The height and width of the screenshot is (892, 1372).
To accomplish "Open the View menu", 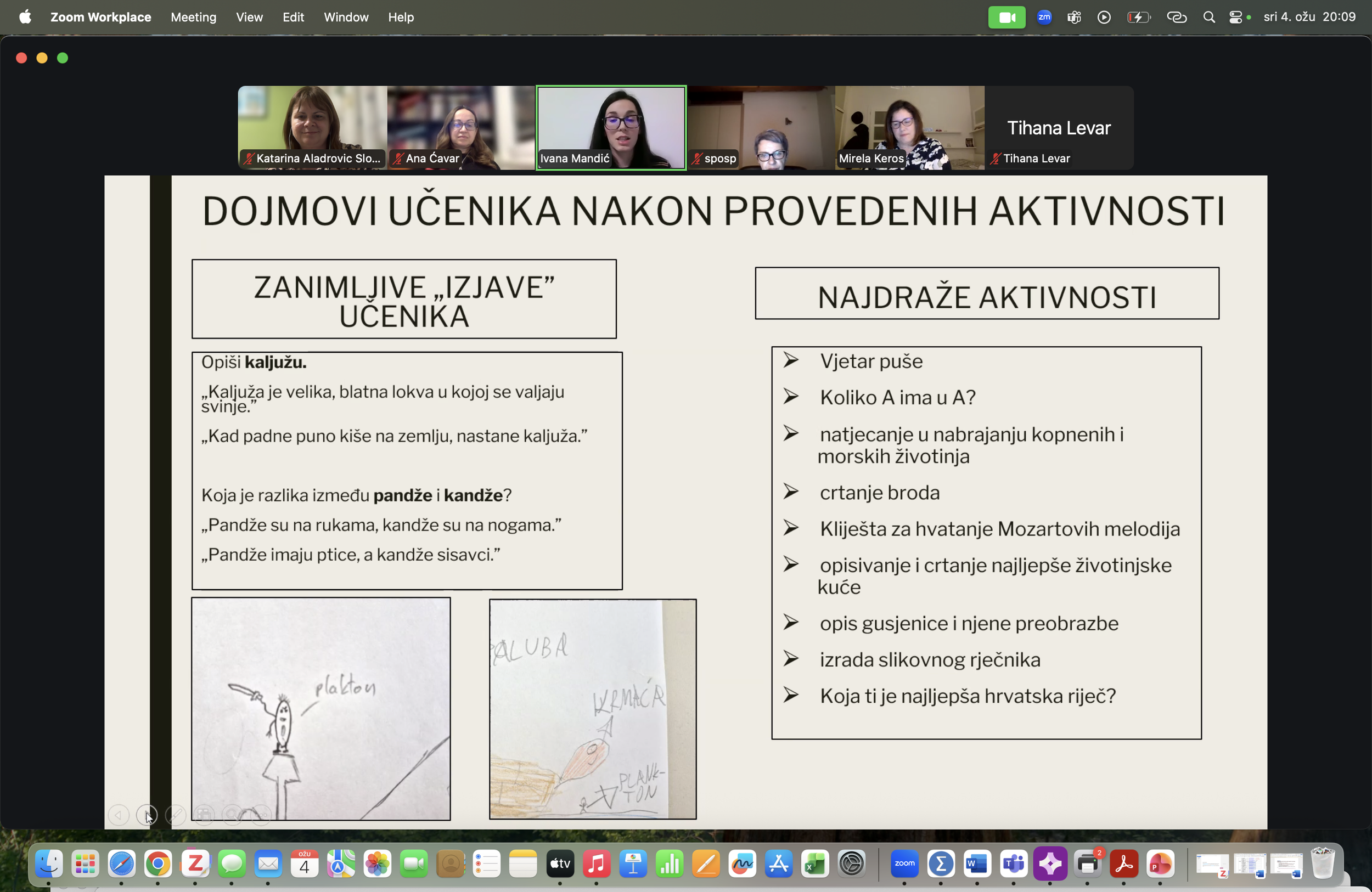I will point(249,16).
